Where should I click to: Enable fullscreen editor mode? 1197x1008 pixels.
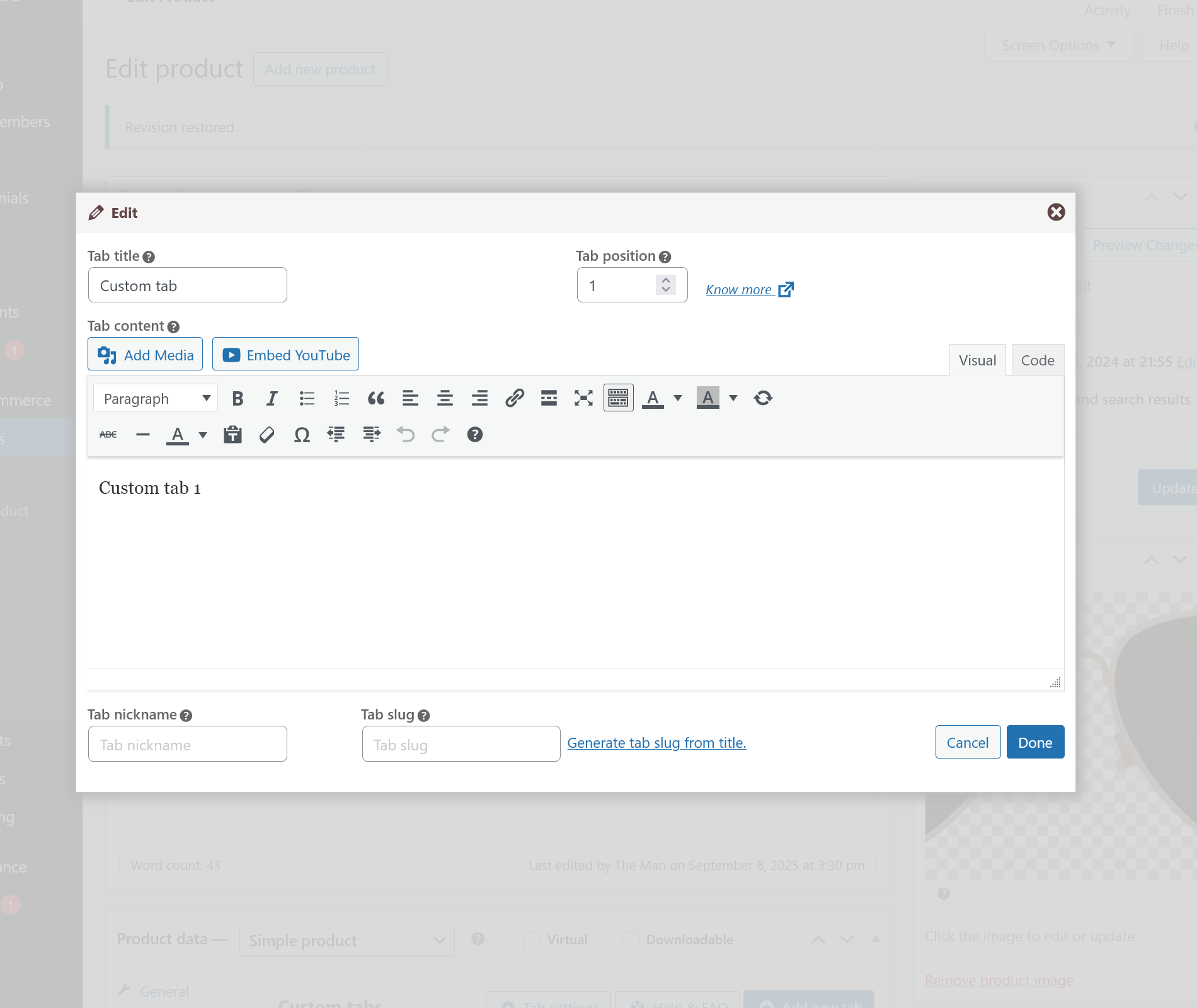pos(583,398)
